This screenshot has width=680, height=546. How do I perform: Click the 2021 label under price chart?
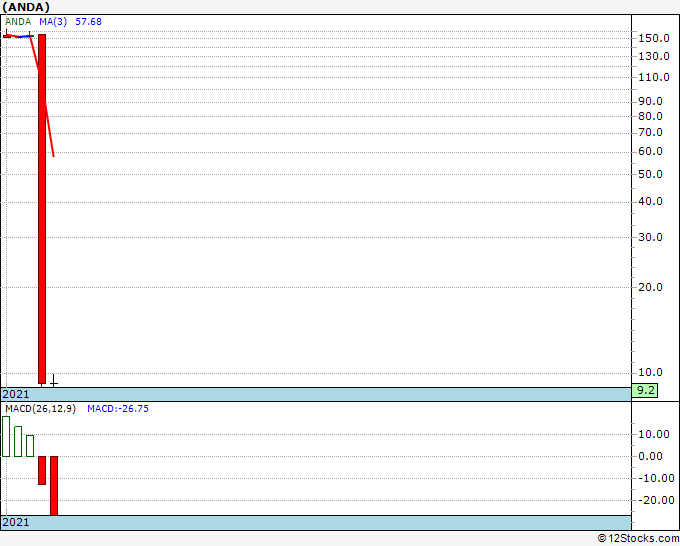16,394
